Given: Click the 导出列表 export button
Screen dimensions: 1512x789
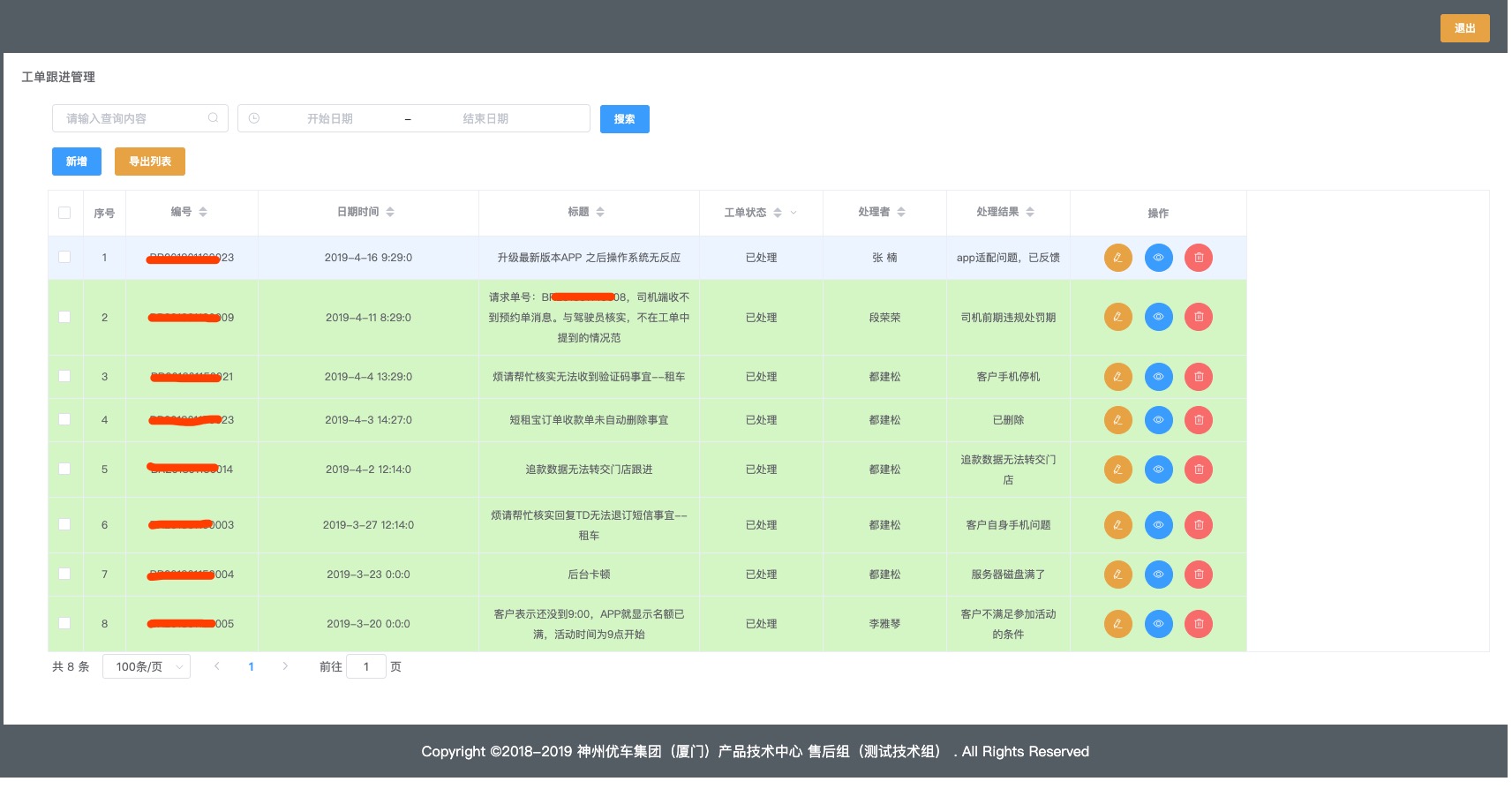Looking at the screenshot, I should click(x=150, y=162).
